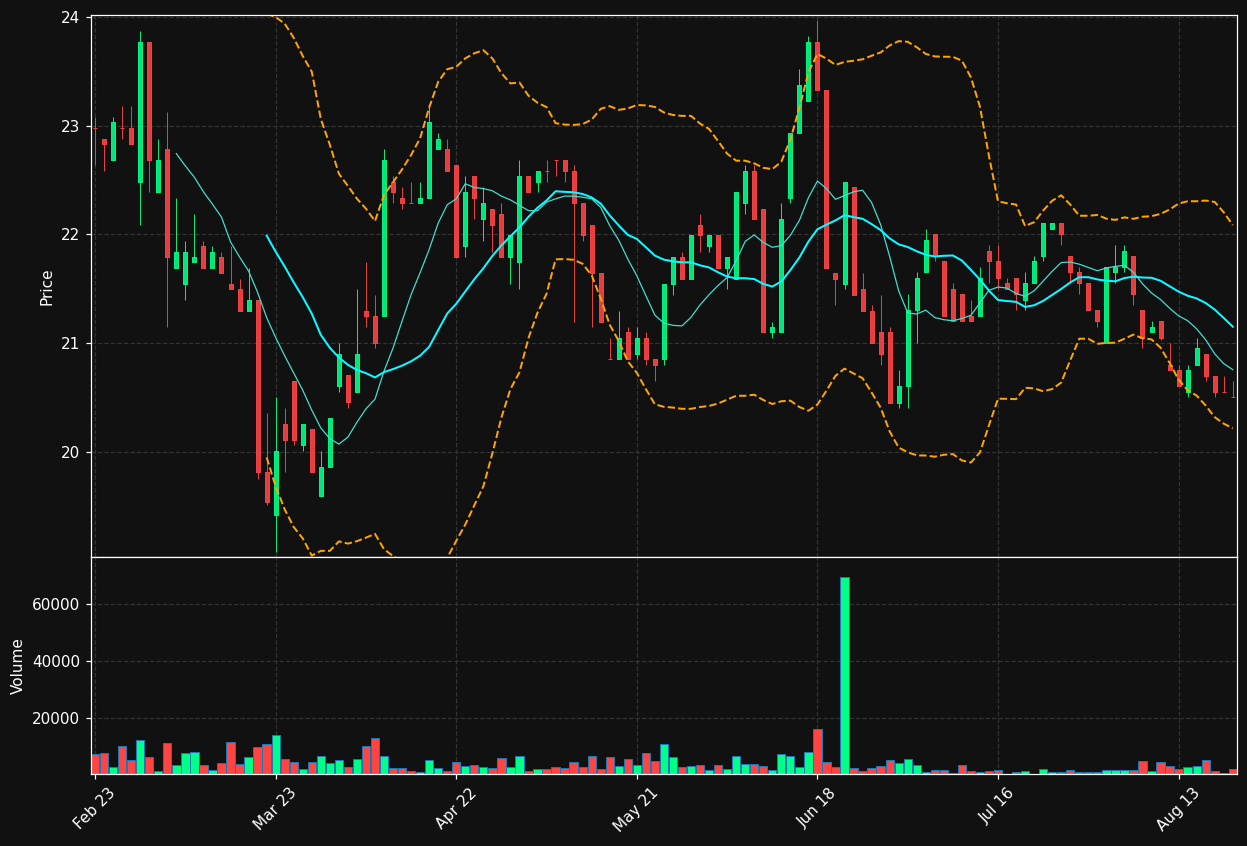Screen dimensions: 1247x846
Task: Click the Jun 18 date label
Action: 816,809
